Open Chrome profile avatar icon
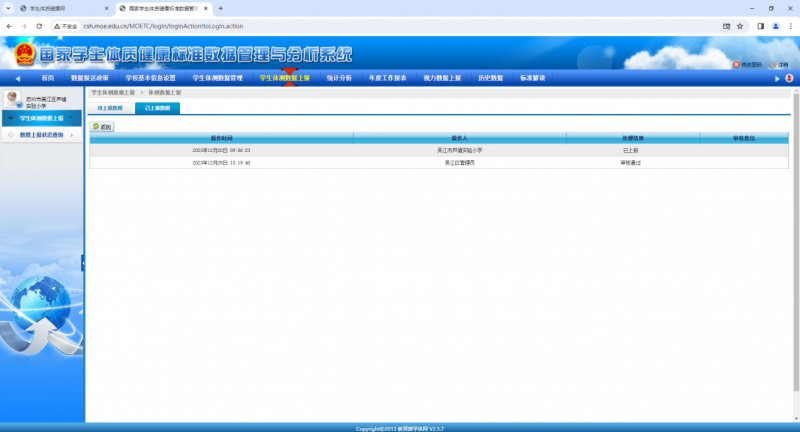 coord(773,25)
